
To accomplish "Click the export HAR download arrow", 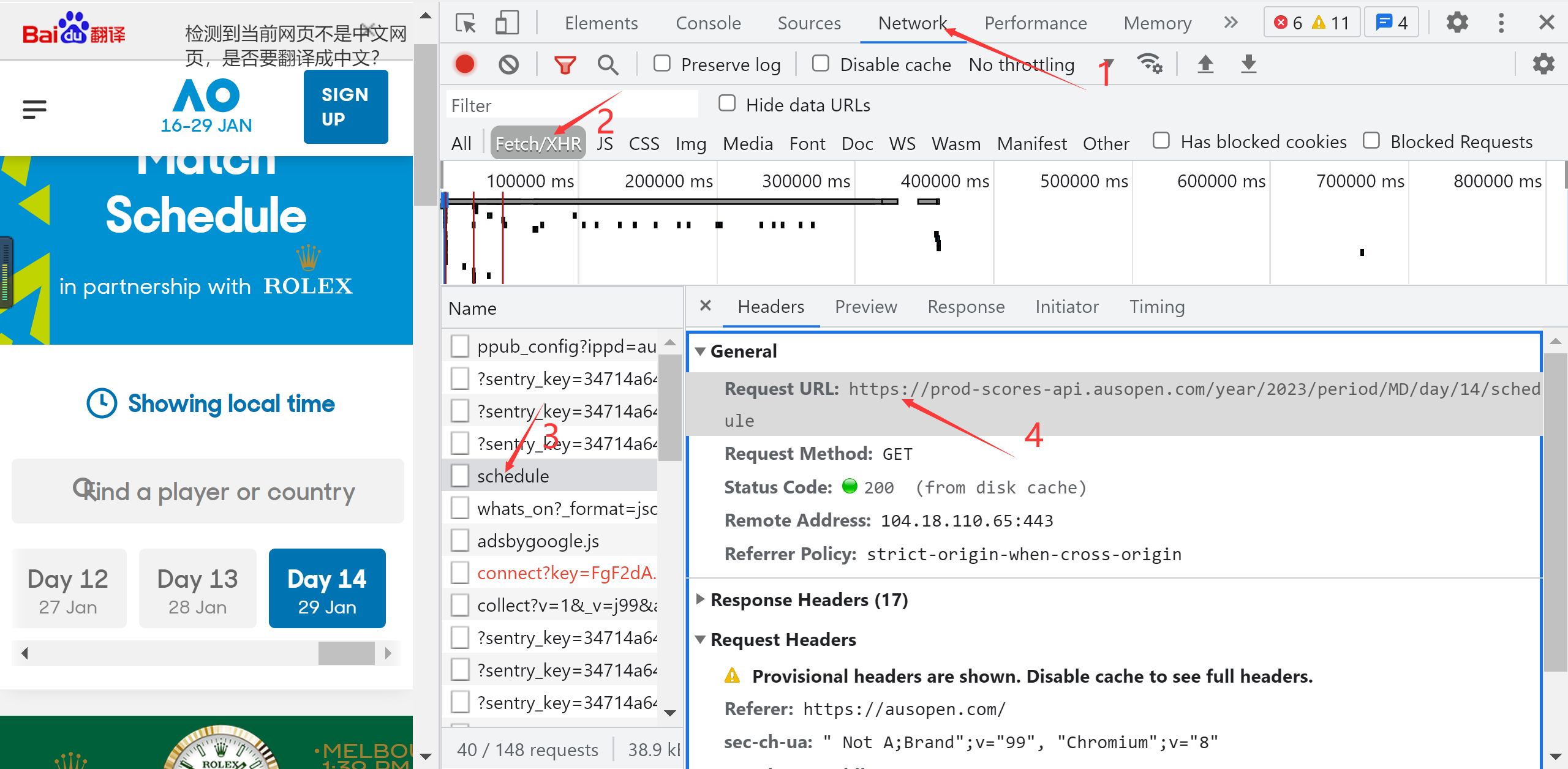I will [x=1248, y=64].
